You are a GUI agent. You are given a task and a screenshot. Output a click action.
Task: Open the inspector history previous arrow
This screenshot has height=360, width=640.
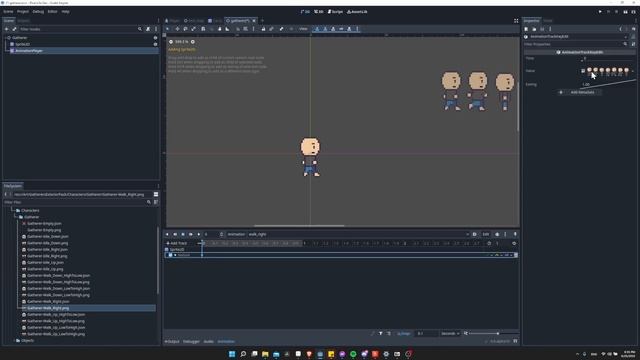coord(620,29)
